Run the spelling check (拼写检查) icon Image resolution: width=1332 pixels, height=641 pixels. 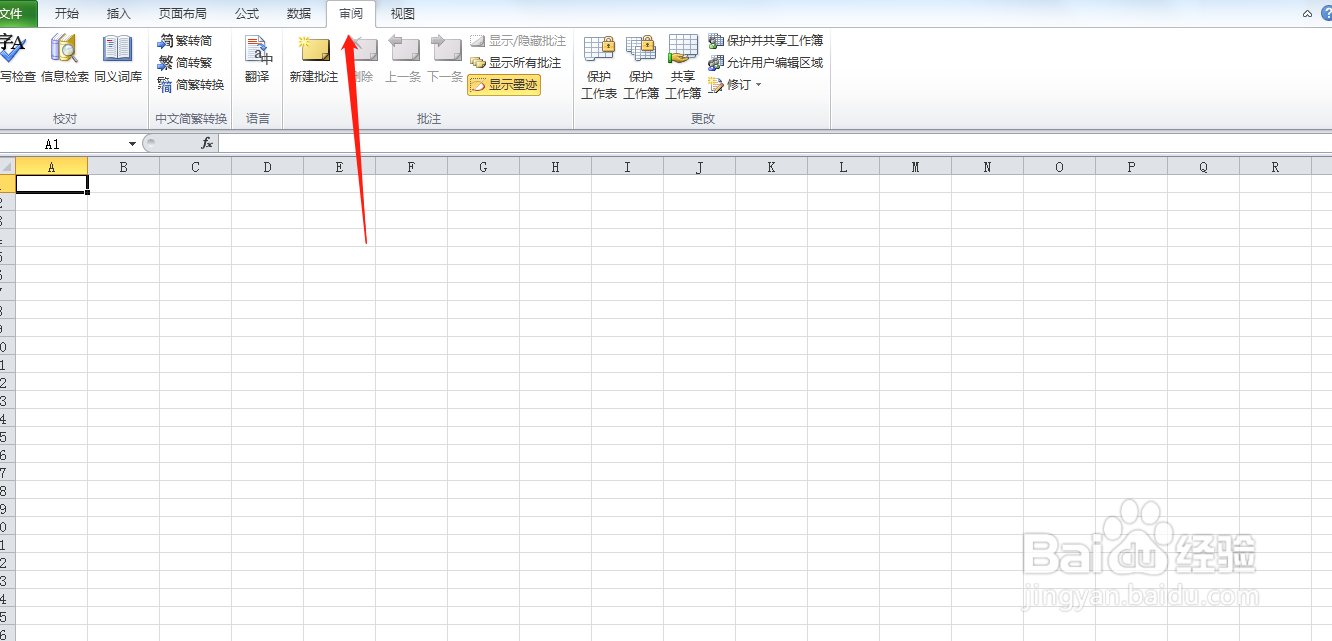click(16, 59)
